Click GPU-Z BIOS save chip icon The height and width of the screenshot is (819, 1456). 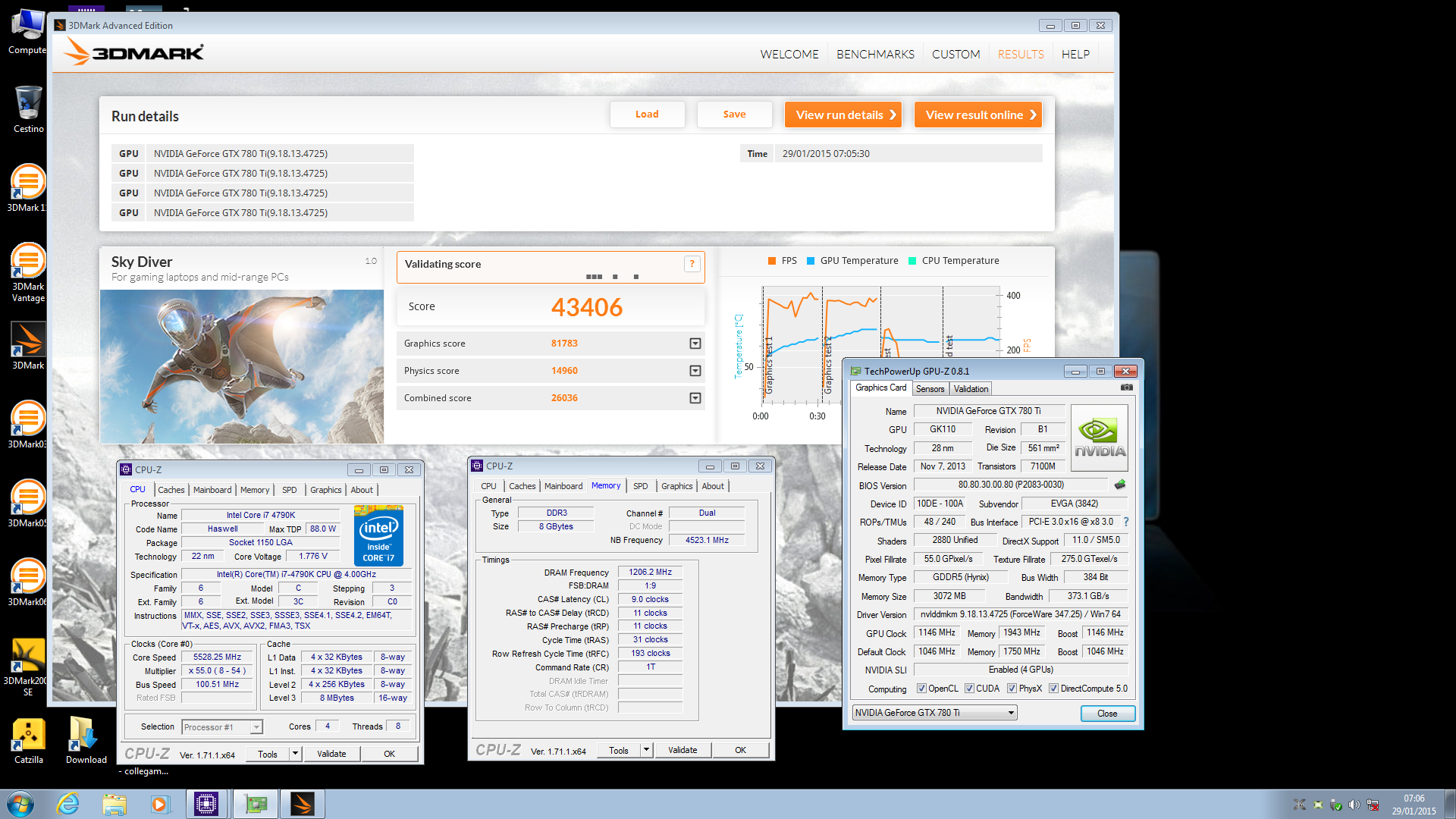tap(1120, 485)
